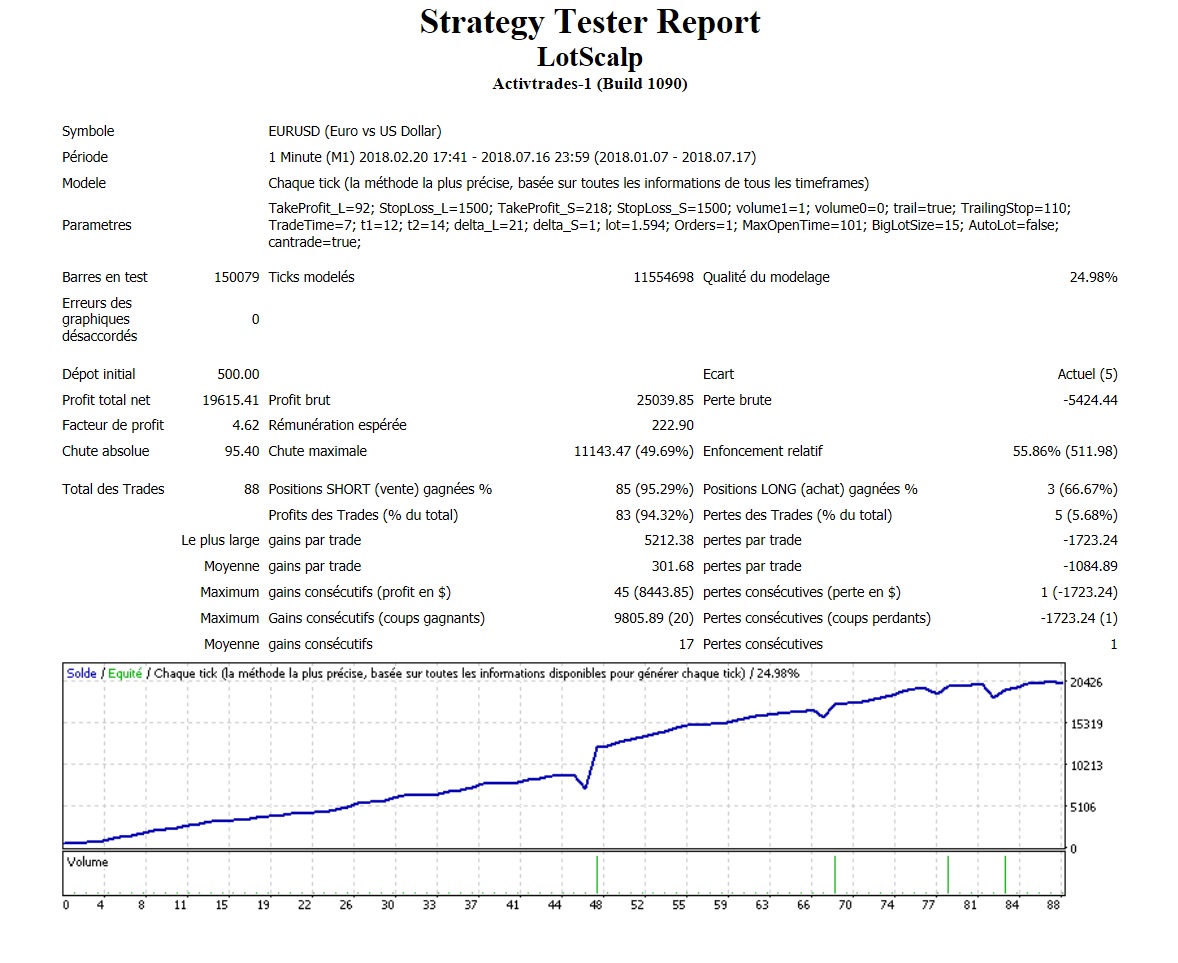Click the 'Erreurs des graphiques désaccordés' label
This screenshot has height=963, width=1178.
[x=99, y=319]
